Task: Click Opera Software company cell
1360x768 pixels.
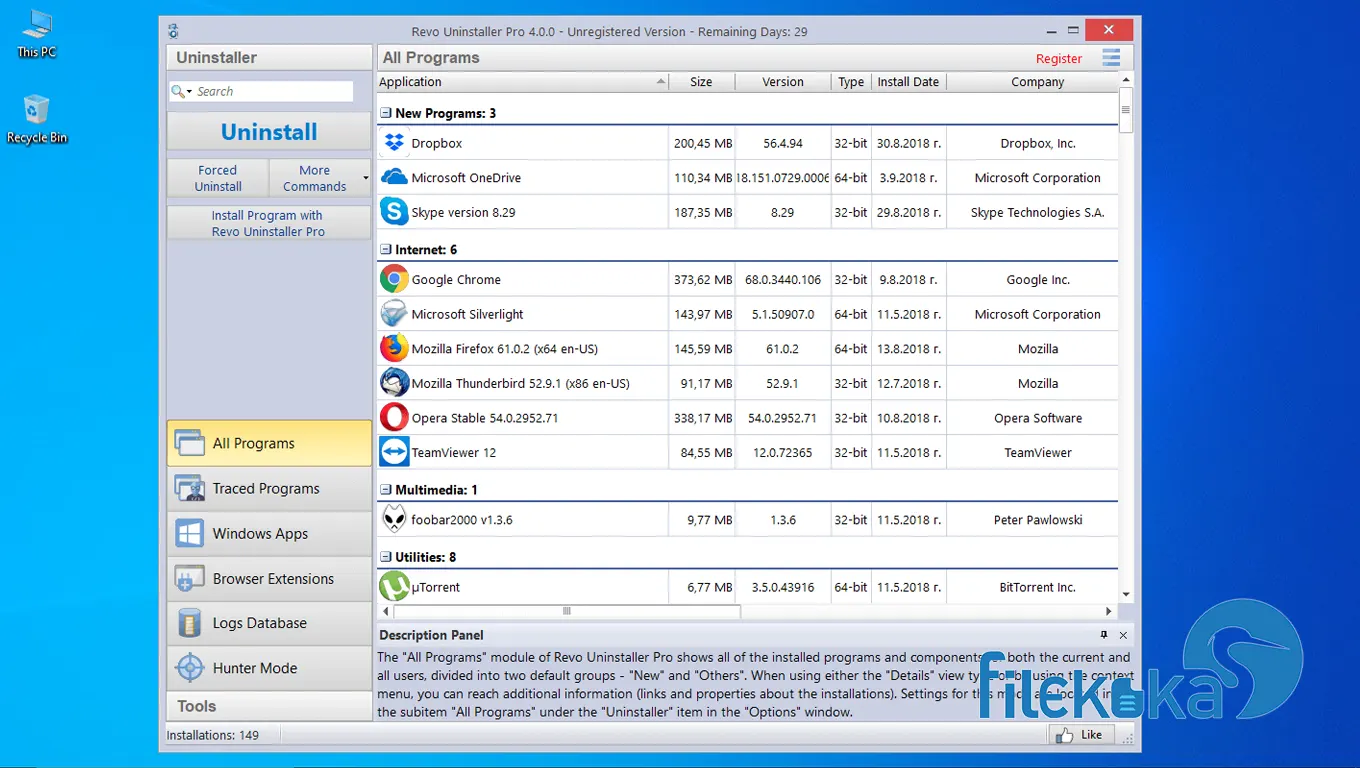Action: [x=1038, y=418]
